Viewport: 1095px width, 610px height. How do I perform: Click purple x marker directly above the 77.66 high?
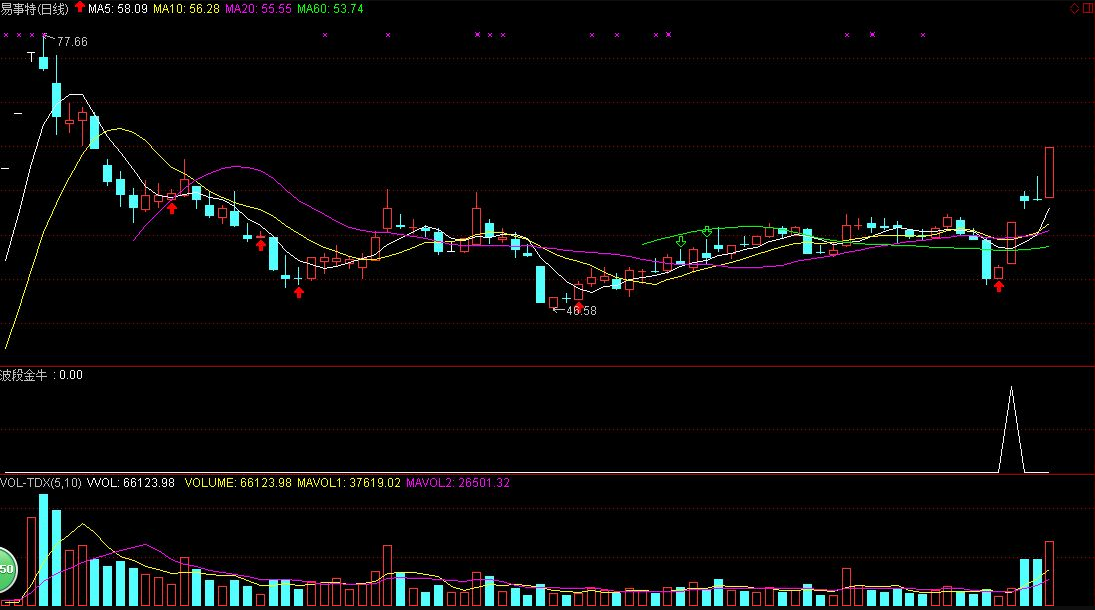coord(45,34)
